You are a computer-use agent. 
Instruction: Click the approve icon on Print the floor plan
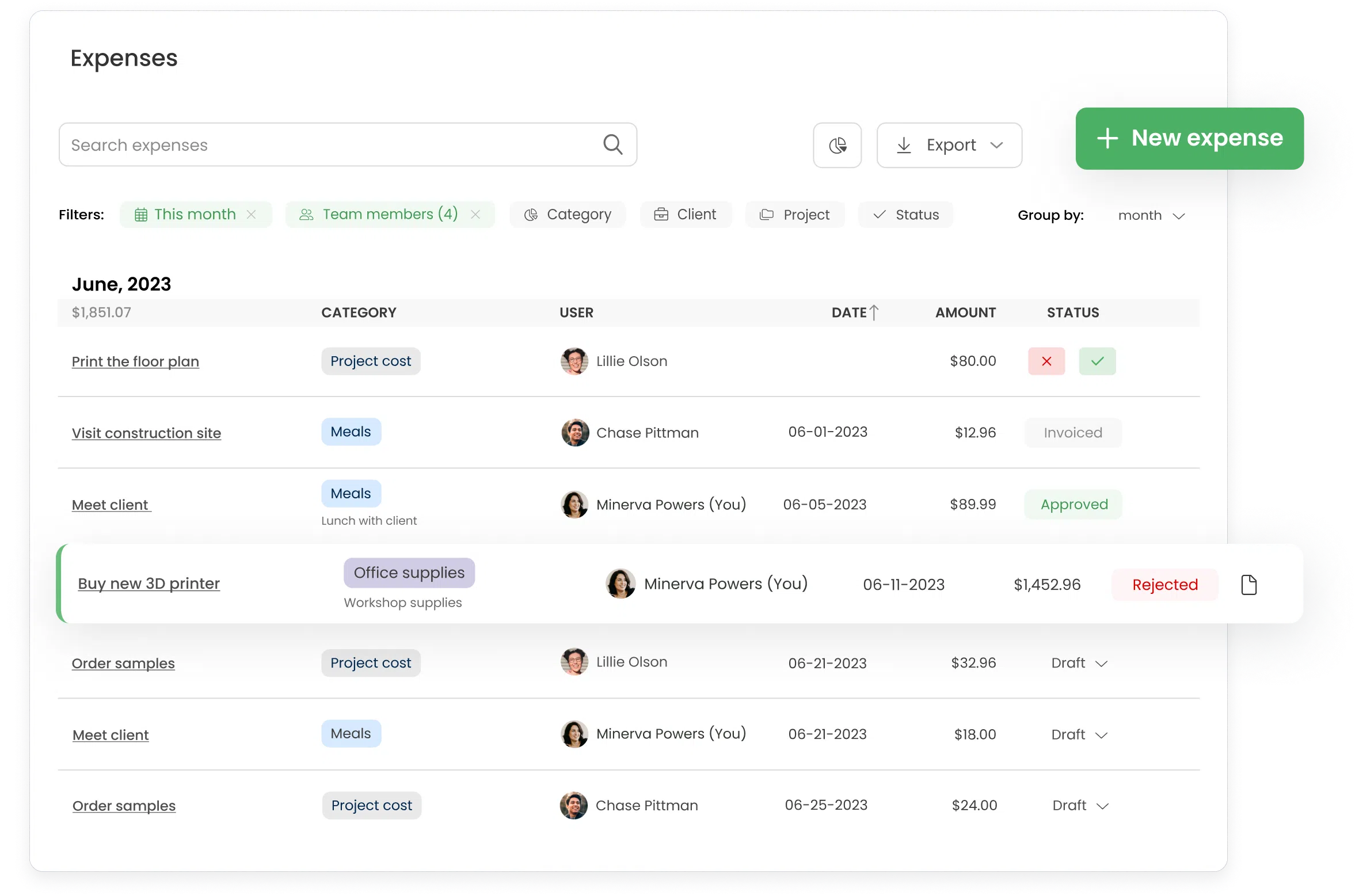1097,361
